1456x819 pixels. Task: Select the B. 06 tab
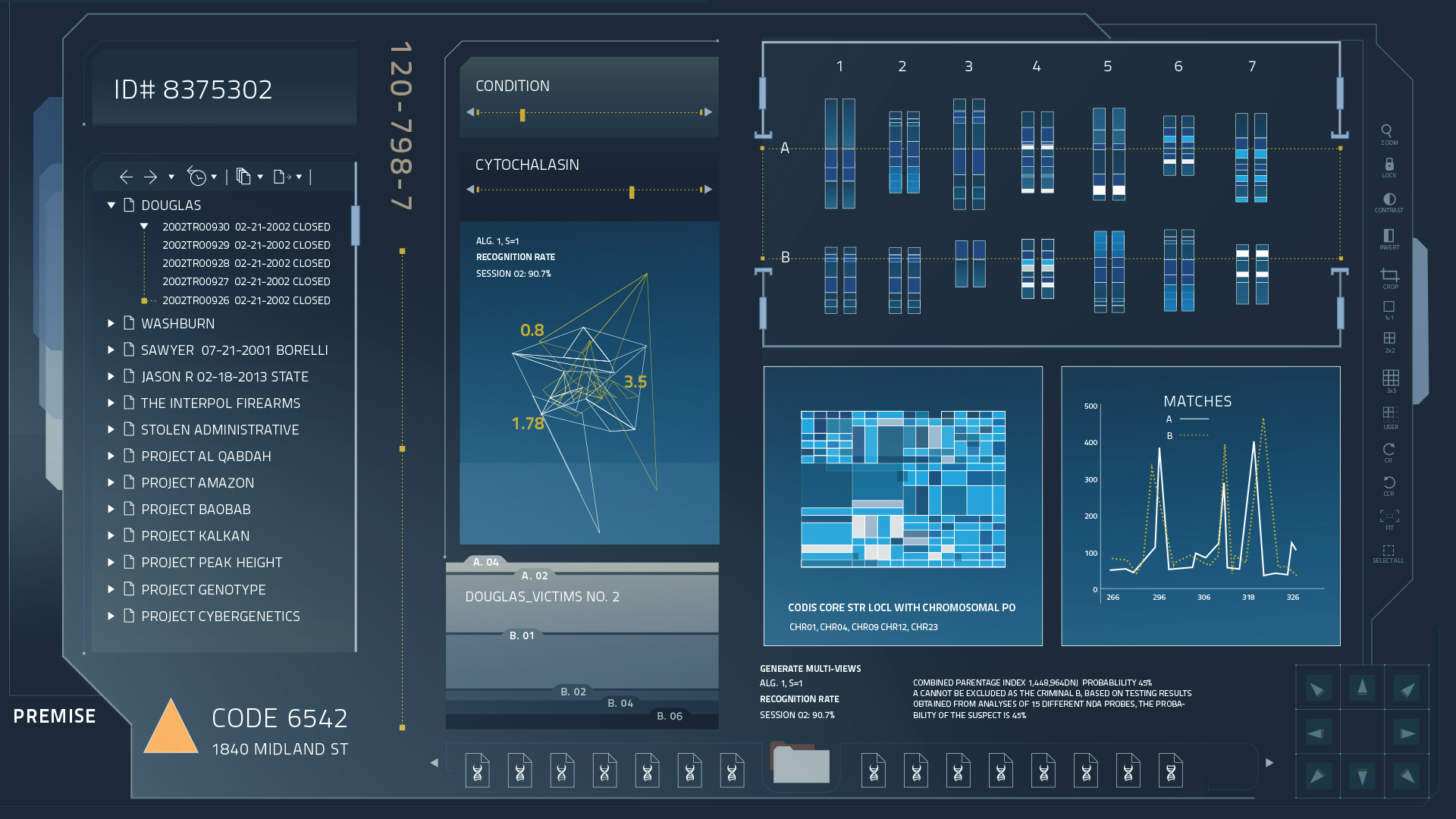click(x=670, y=716)
